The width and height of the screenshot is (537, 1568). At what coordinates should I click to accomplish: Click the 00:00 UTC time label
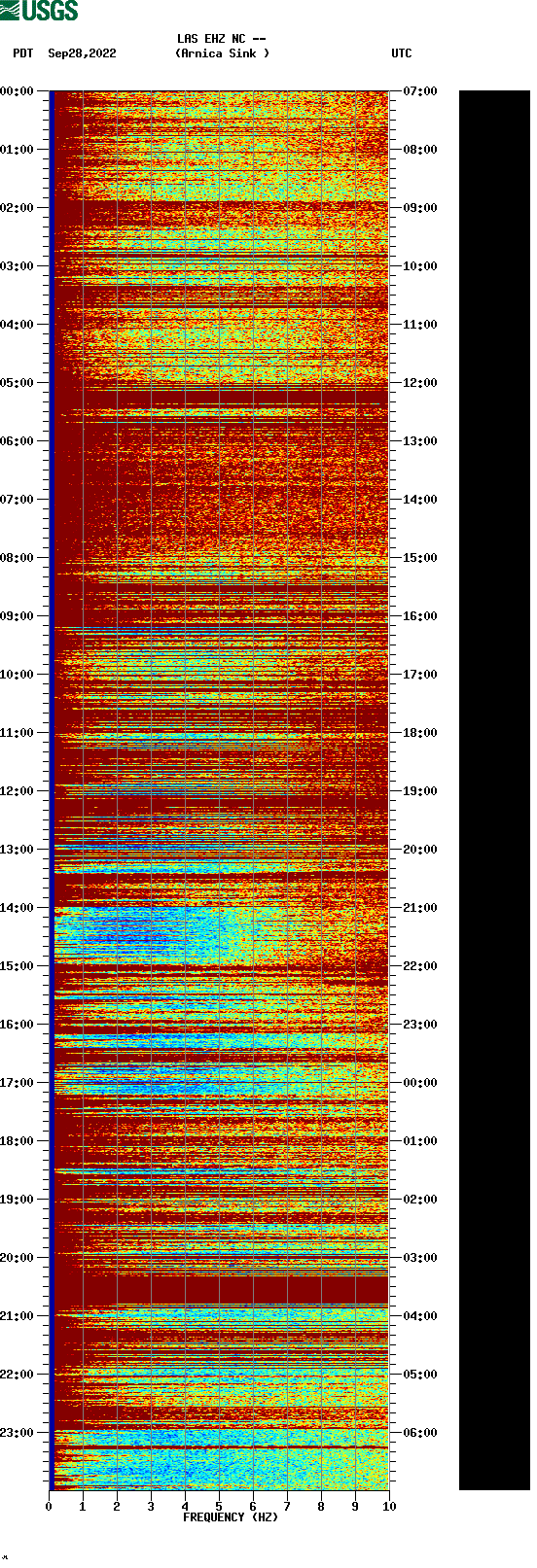(420, 1083)
